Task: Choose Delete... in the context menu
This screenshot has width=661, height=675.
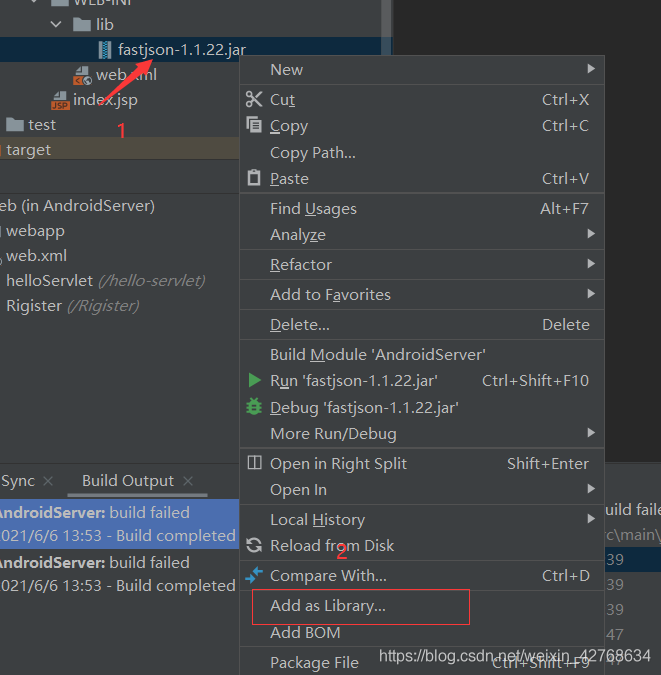Action: (x=422, y=325)
